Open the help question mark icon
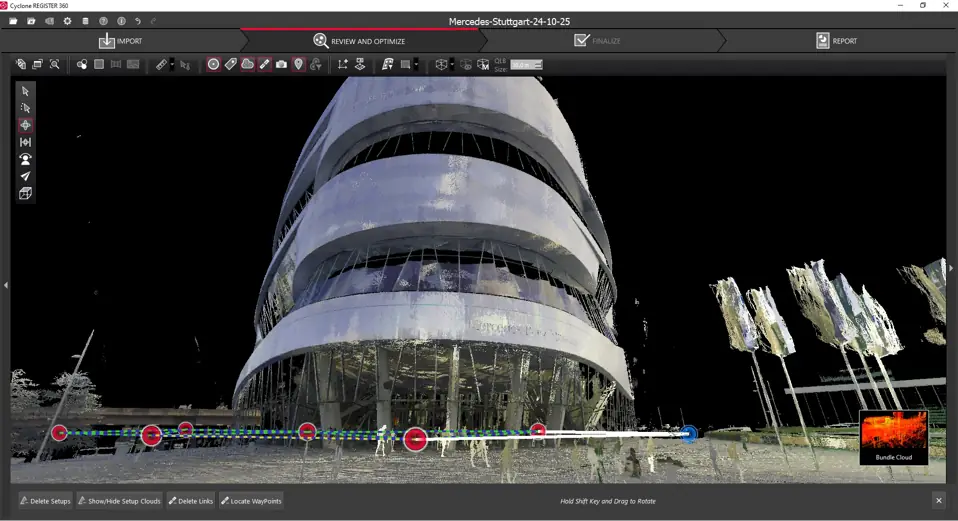The image size is (958, 521). pos(103,21)
